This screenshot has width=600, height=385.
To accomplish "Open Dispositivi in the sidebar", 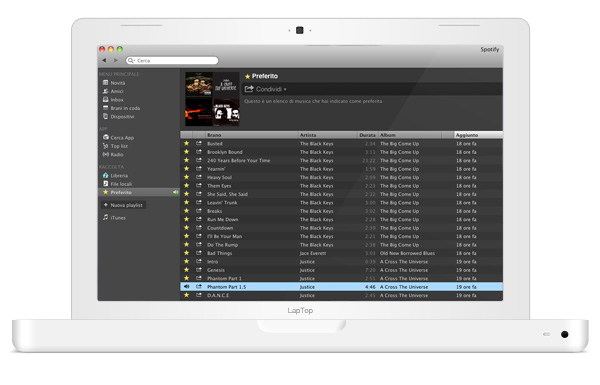I will point(122,117).
